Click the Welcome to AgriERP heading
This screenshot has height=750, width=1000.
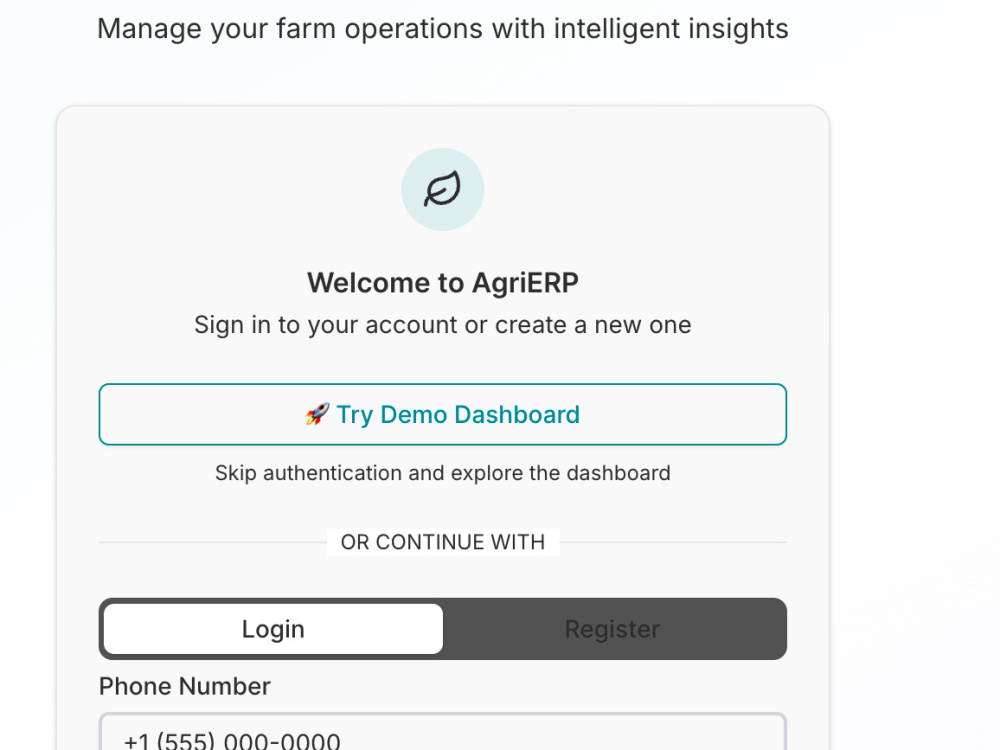point(443,283)
